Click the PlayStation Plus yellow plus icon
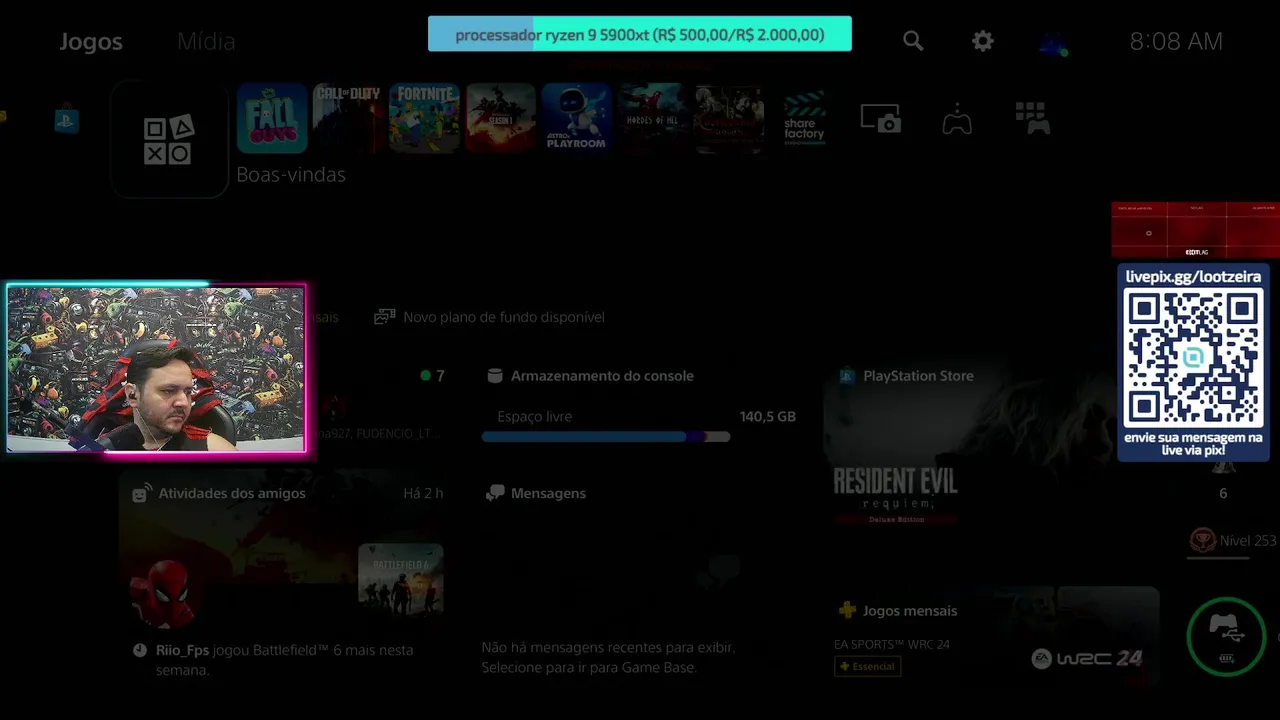 point(847,610)
